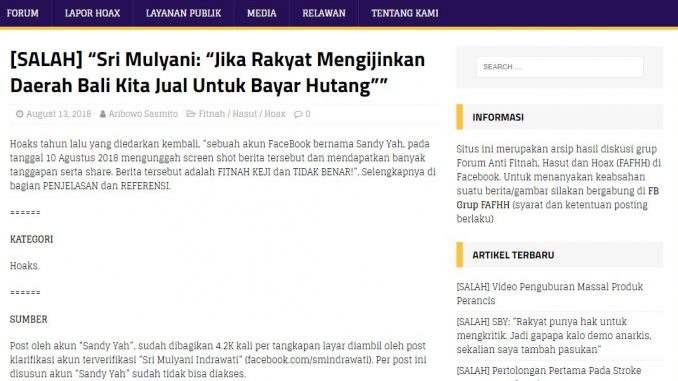The height and width of the screenshot is (381, 678).
Task: Open SBY Rakyat punya hak untuk mengkritik article
Action: (x=554, y=336)
